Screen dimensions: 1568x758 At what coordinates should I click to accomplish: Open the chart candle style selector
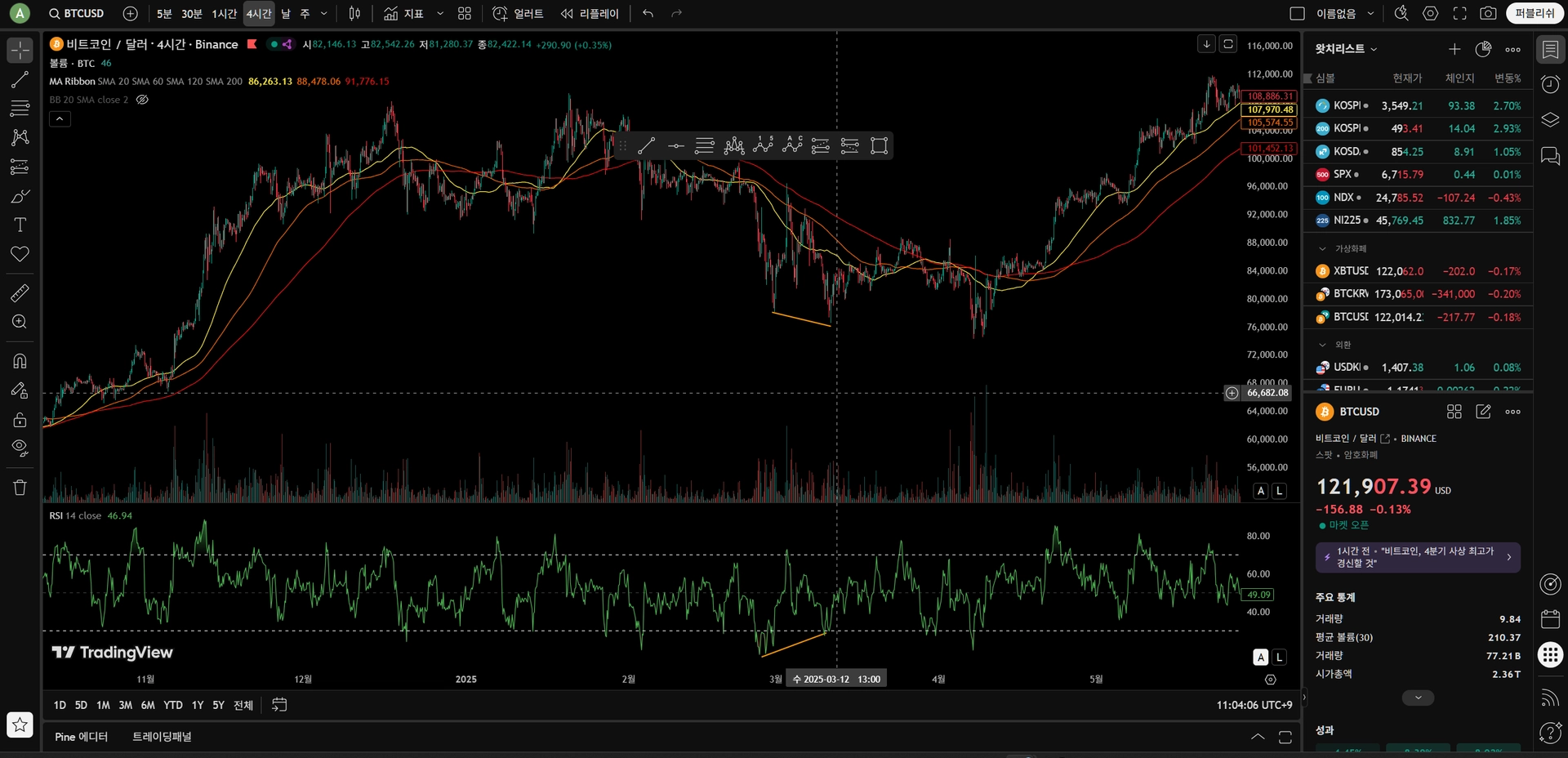click(354, 13)
